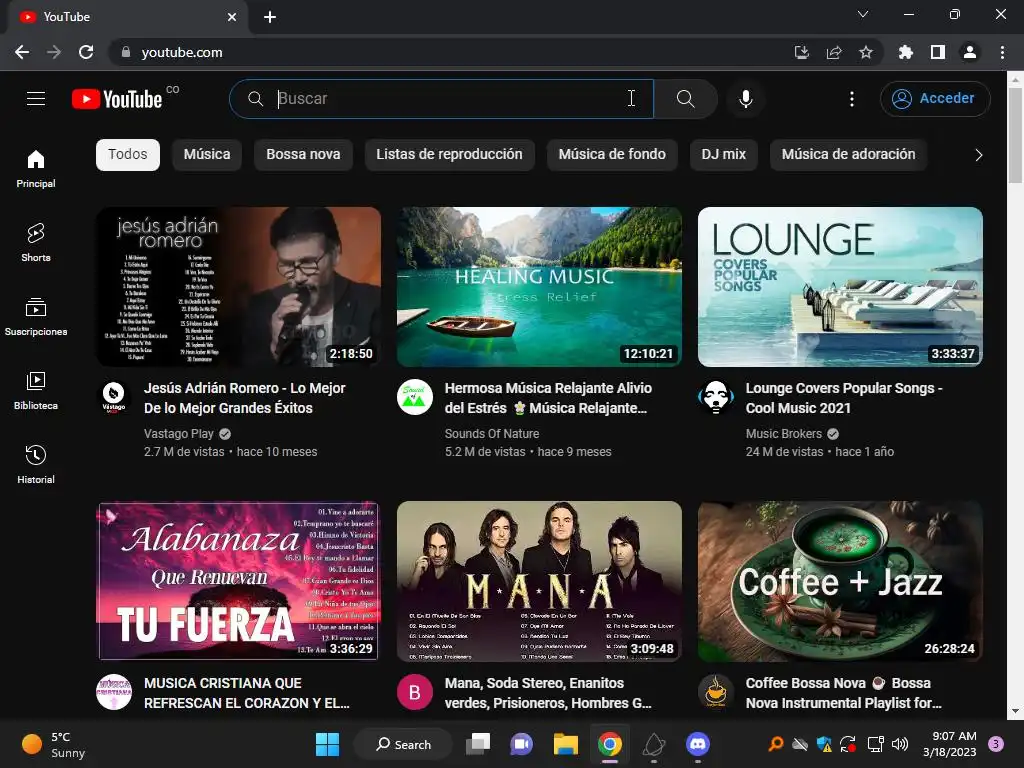The image size is (1024, 768).
Task: Click the Coffee Bossa Nova channel avatar
Action: (x=716, y=692)
